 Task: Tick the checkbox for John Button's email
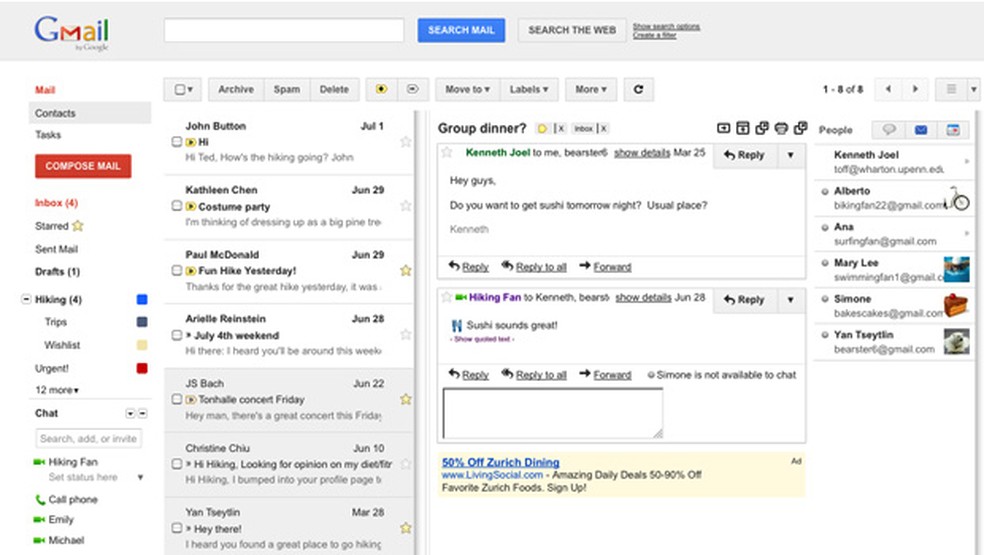177,142
